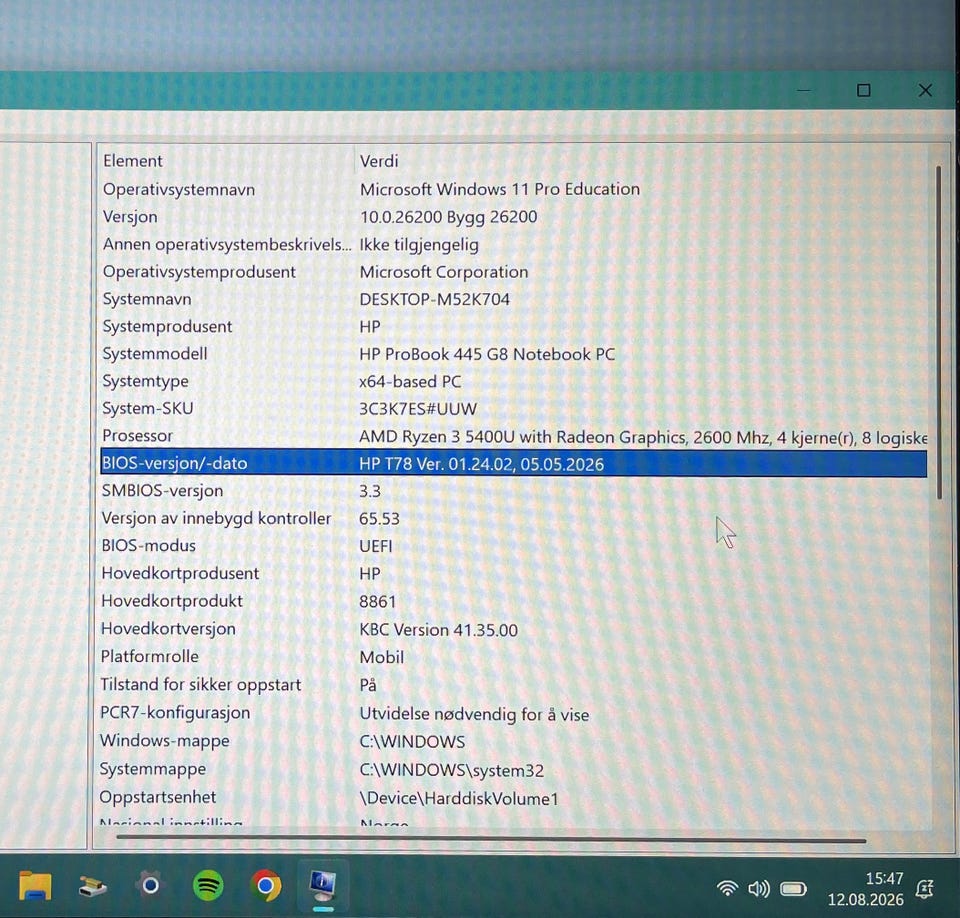
Task: Close the System Information window
Action: (925, 91)
